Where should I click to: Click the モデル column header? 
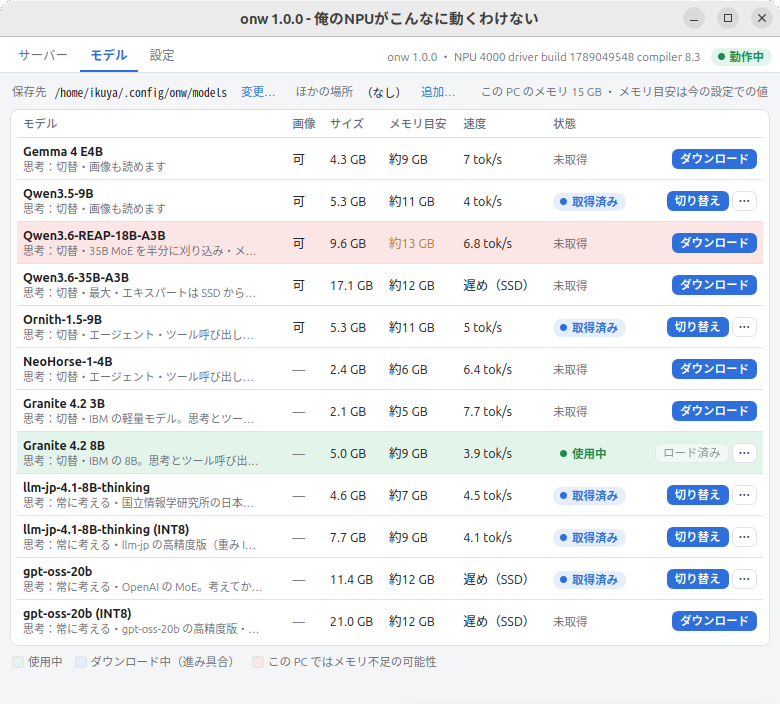click(40, 123)
